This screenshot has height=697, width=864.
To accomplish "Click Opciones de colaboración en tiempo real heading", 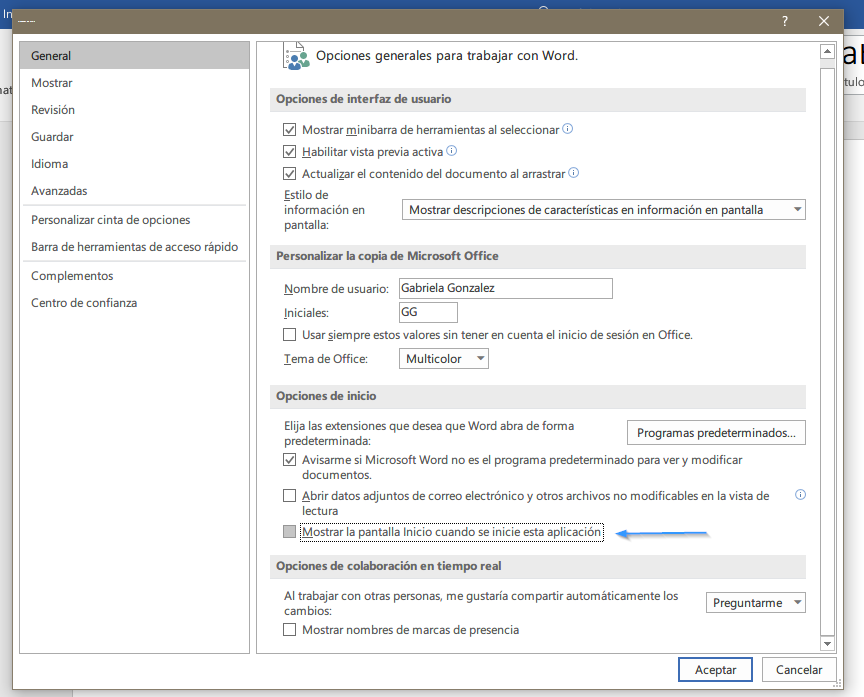I will pos(388,566).
